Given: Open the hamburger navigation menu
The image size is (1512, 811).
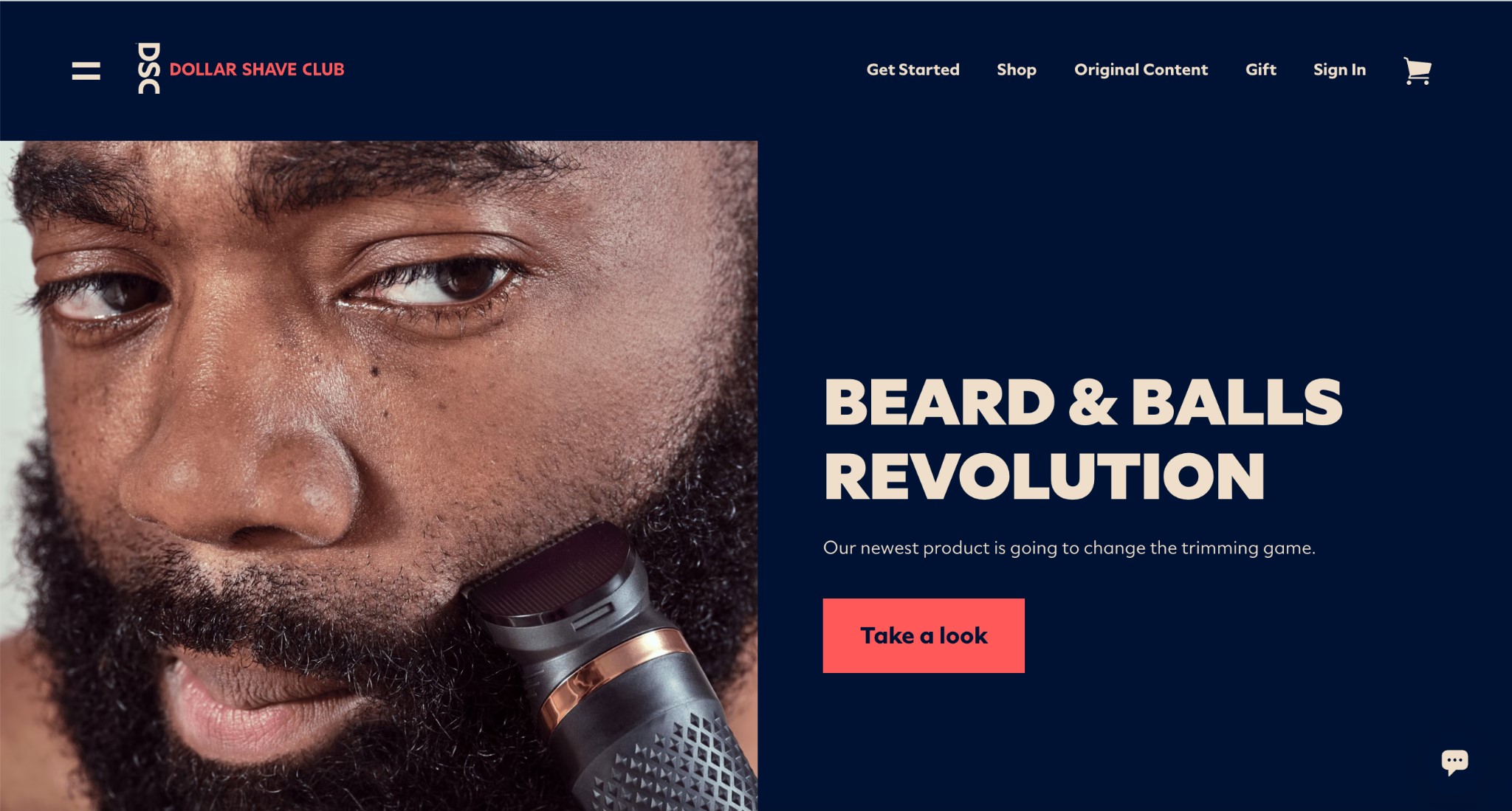Looking at the screenshot, I should coord(86,70).
